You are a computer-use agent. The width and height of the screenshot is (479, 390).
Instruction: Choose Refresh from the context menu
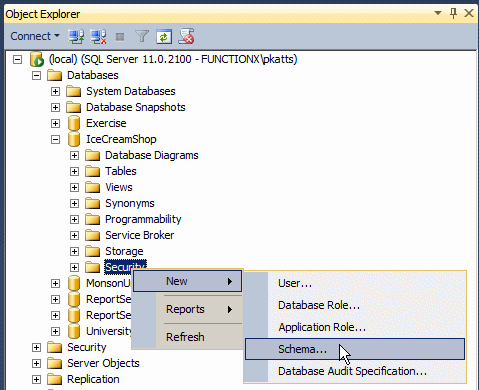pyautogui.click(x=187, y=337)
